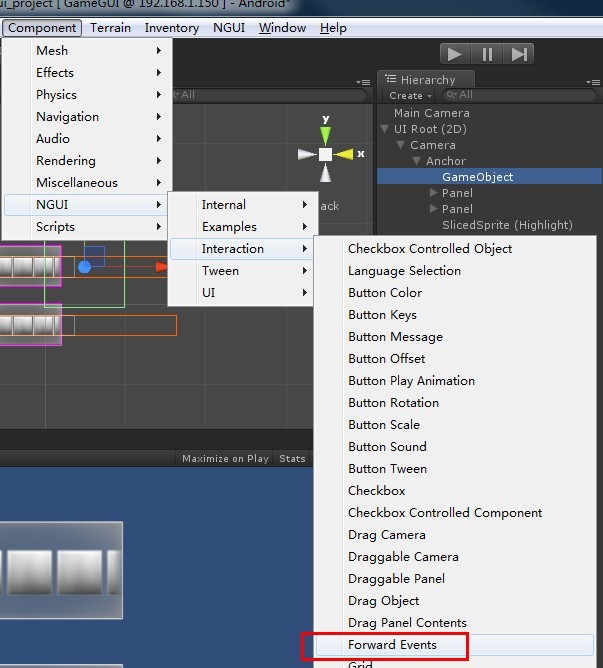Open the Create dropdown in Hierarchy

pos(411,96)
